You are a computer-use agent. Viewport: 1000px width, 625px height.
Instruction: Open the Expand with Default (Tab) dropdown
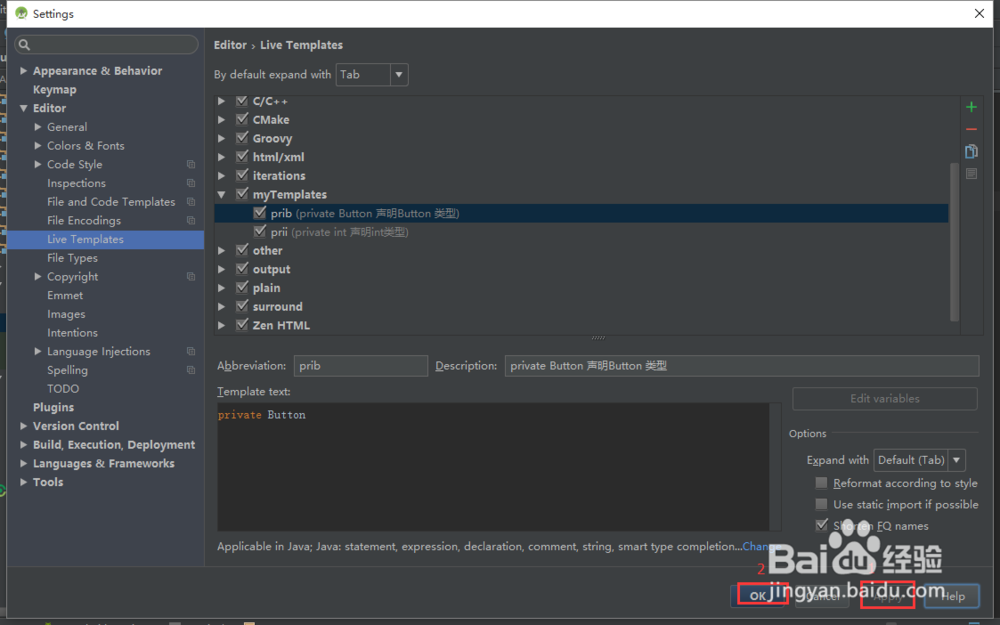pos(955,460)
